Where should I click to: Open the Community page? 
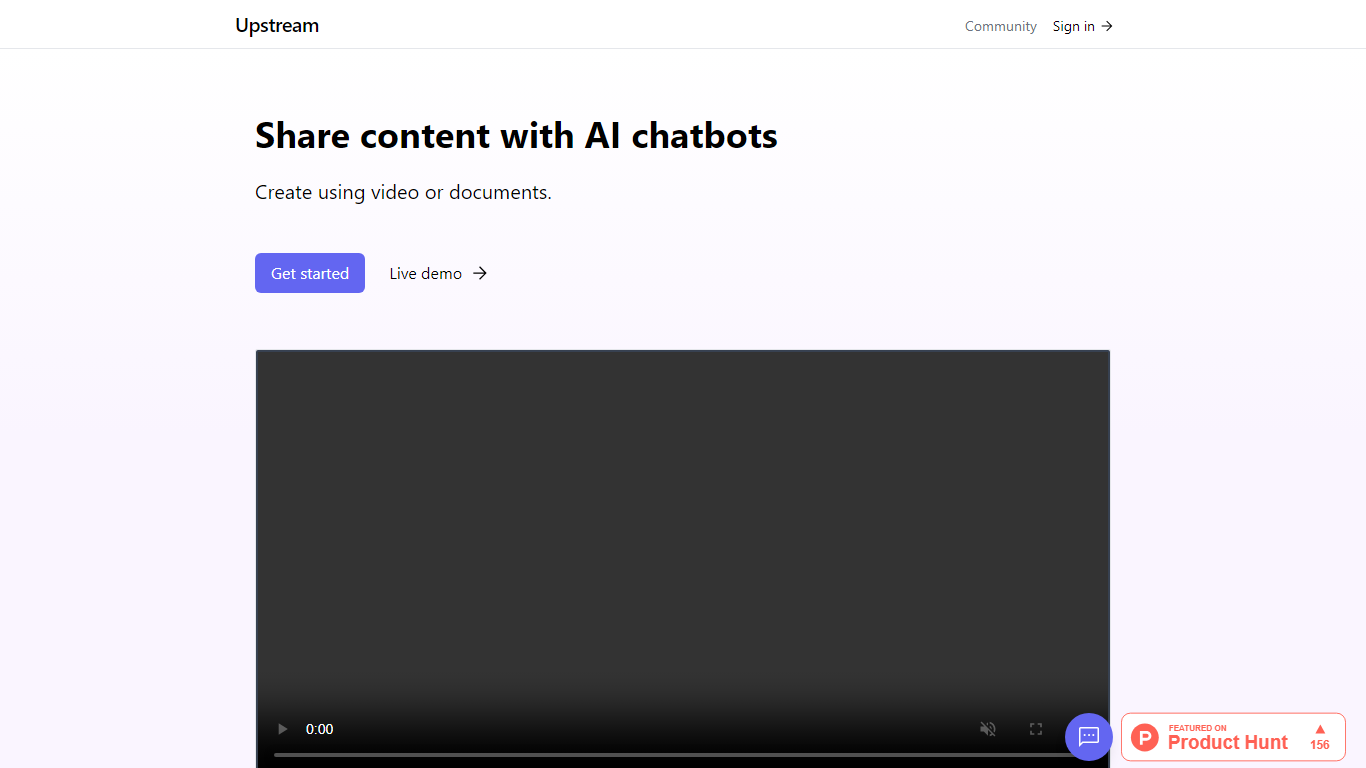(1000, 26)
